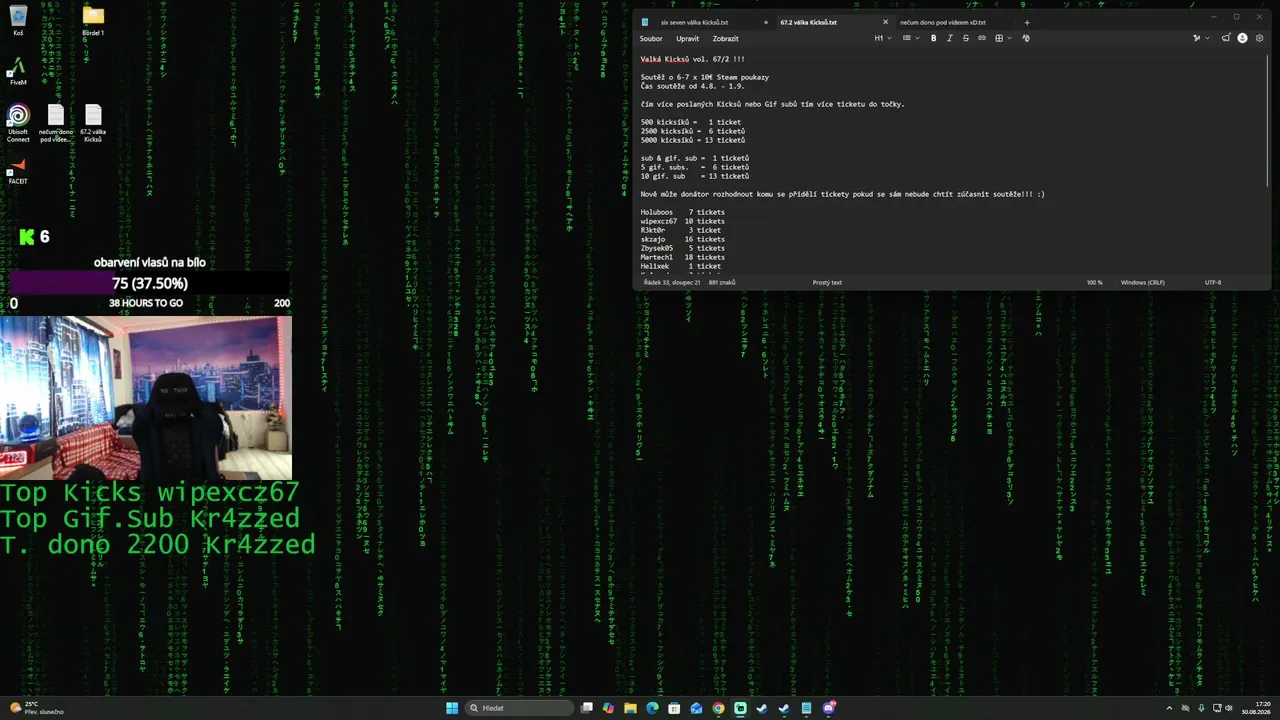Open Microsoft Edge from the taskbar
Viewport: 1280px width, 720px height.
652,708
